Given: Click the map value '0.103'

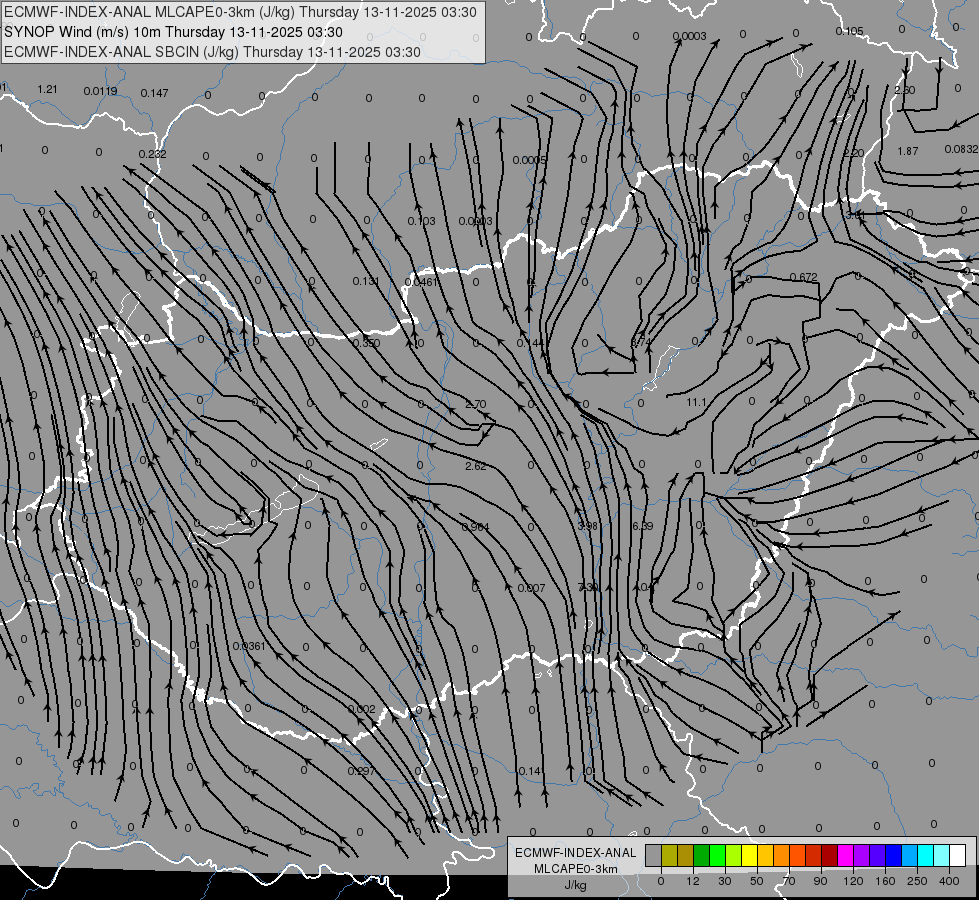Looking at the screenshot, I should (x=421, y=221).
